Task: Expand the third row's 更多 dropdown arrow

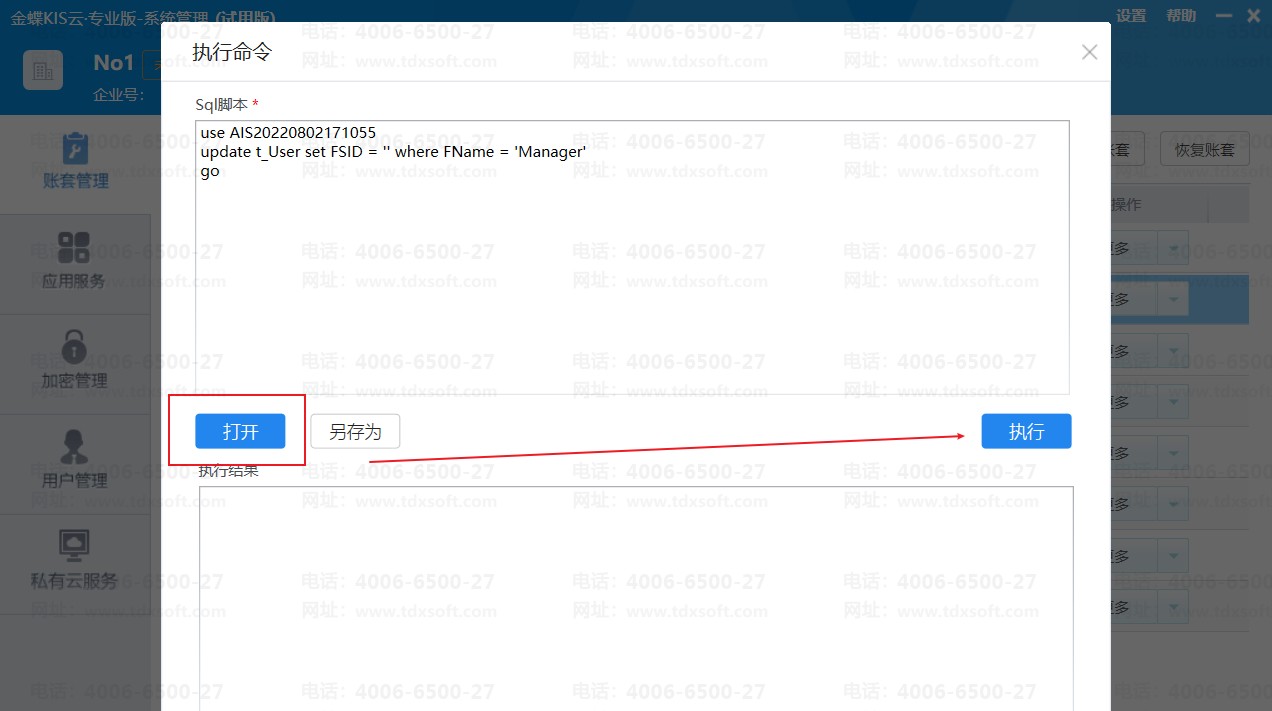Action: click(1174, 351)
